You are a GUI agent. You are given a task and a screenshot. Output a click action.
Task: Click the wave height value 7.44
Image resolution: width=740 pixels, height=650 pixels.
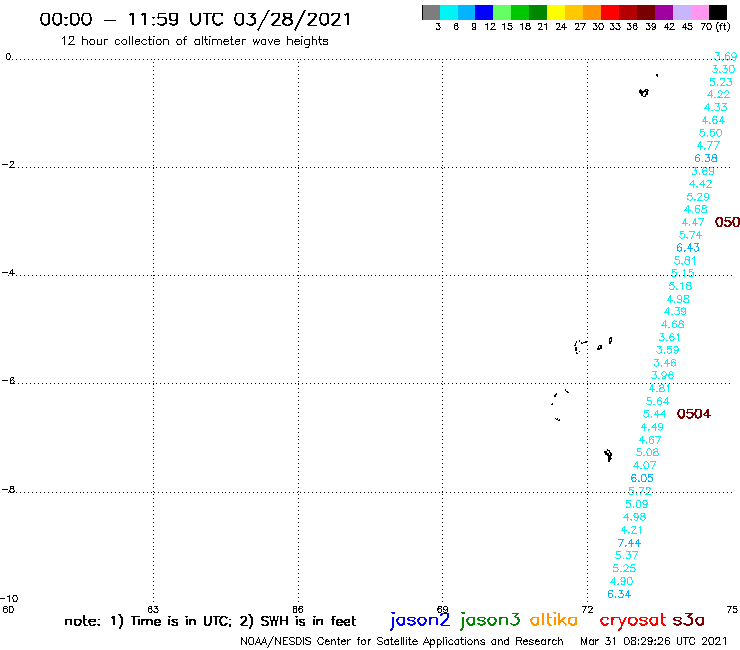click(x=629, y=543)
